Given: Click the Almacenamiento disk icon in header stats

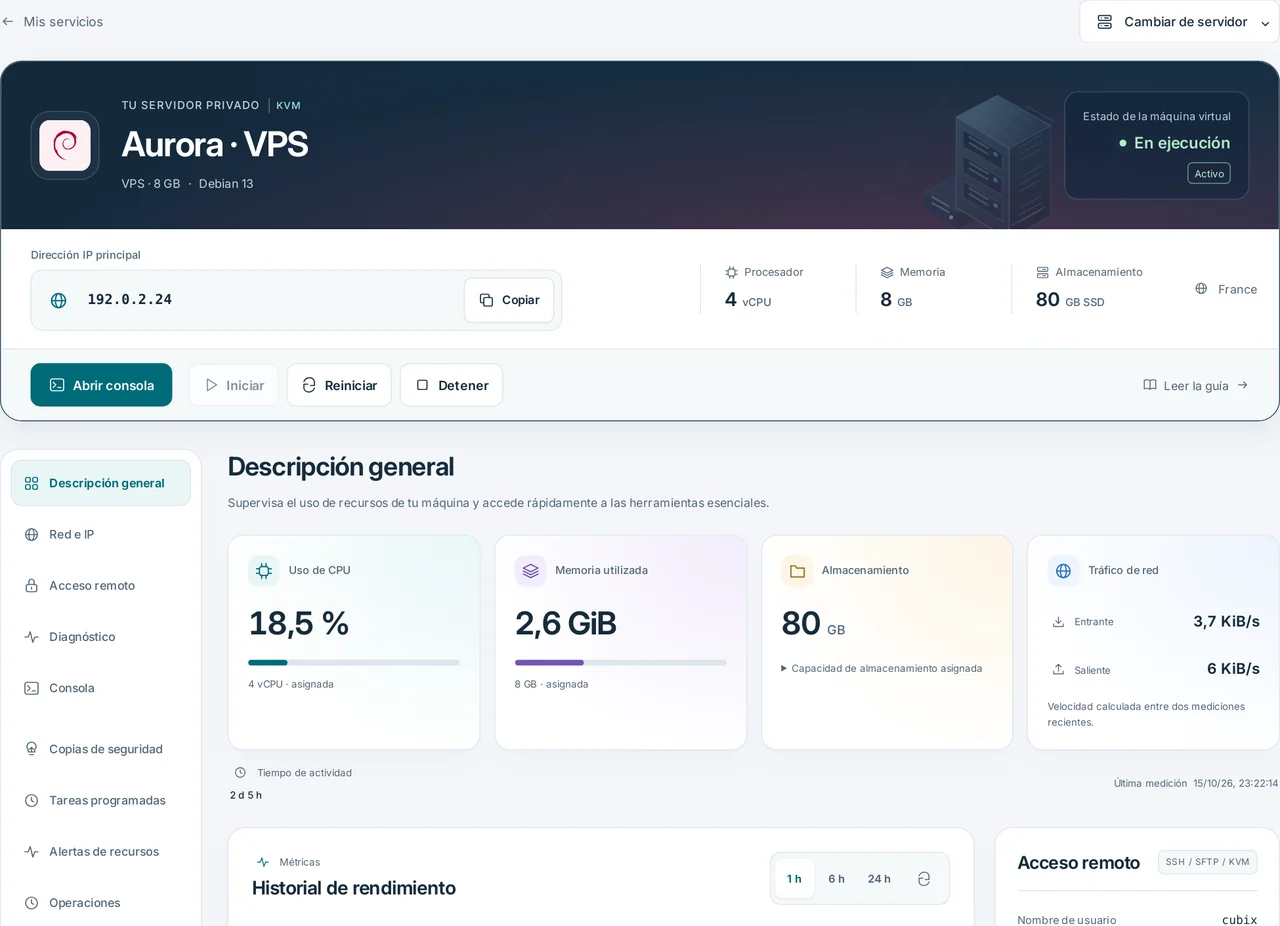Looking at the screenshot, I should 1043,272.
